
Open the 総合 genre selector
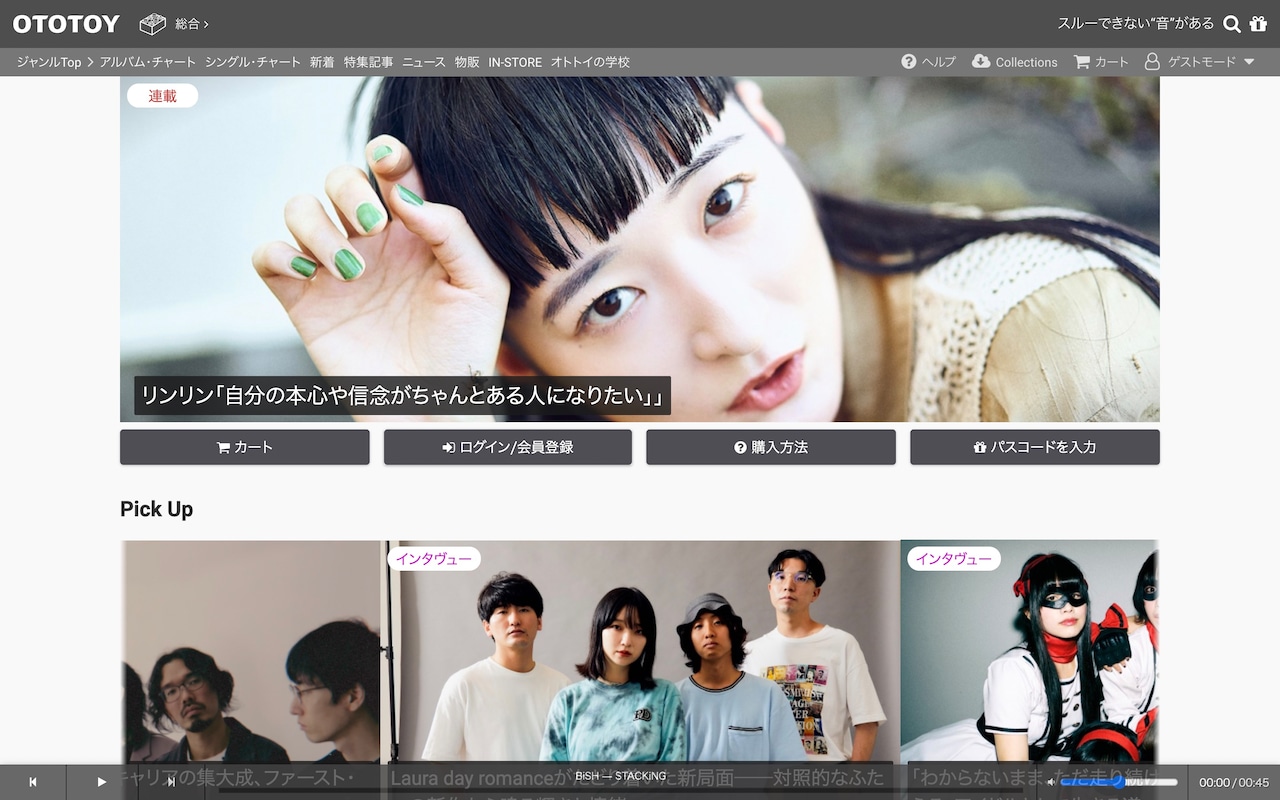[188, 23]
